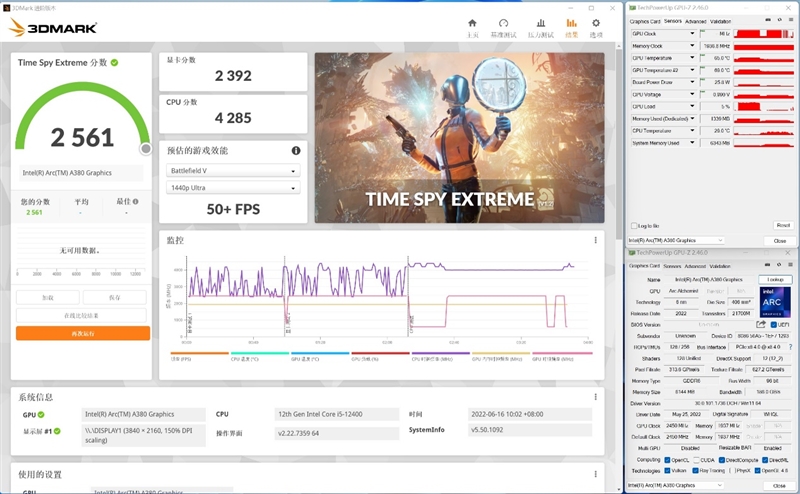The width and height of the screenshot is (800, 494).
Task: Toggle the CUDA computing checkbox
Action: tap(698, 459)
